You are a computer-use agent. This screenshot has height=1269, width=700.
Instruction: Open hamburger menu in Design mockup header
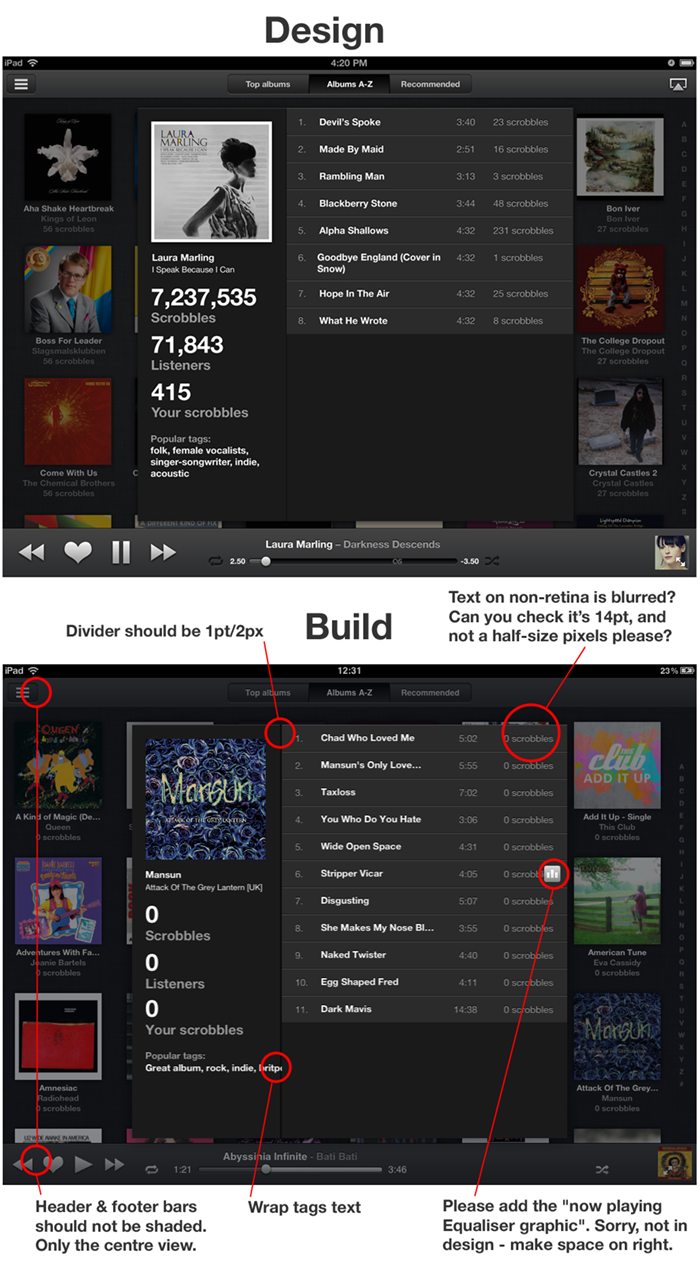point(20,85)
